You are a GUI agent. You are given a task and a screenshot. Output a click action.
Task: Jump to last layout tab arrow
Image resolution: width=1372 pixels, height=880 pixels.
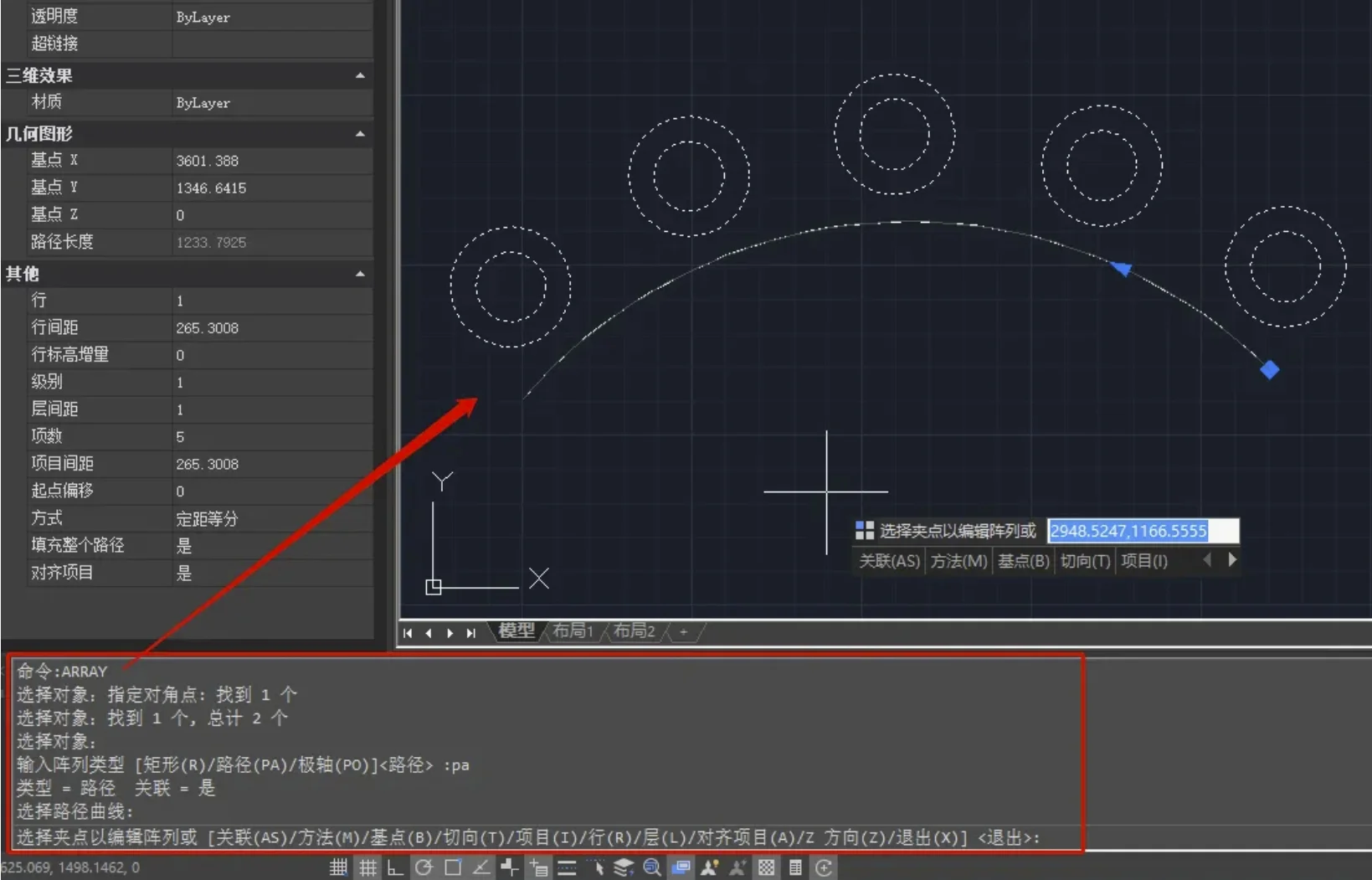tap(470, 633)
